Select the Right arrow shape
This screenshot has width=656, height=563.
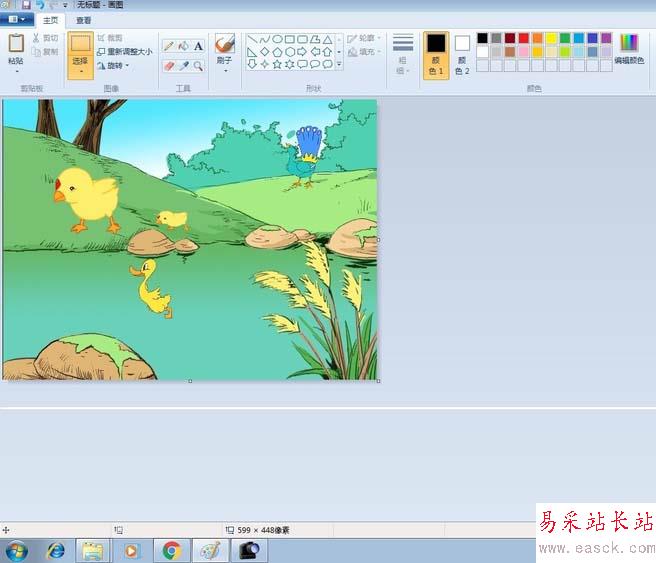pyautogui.click(x=302, y=52)
